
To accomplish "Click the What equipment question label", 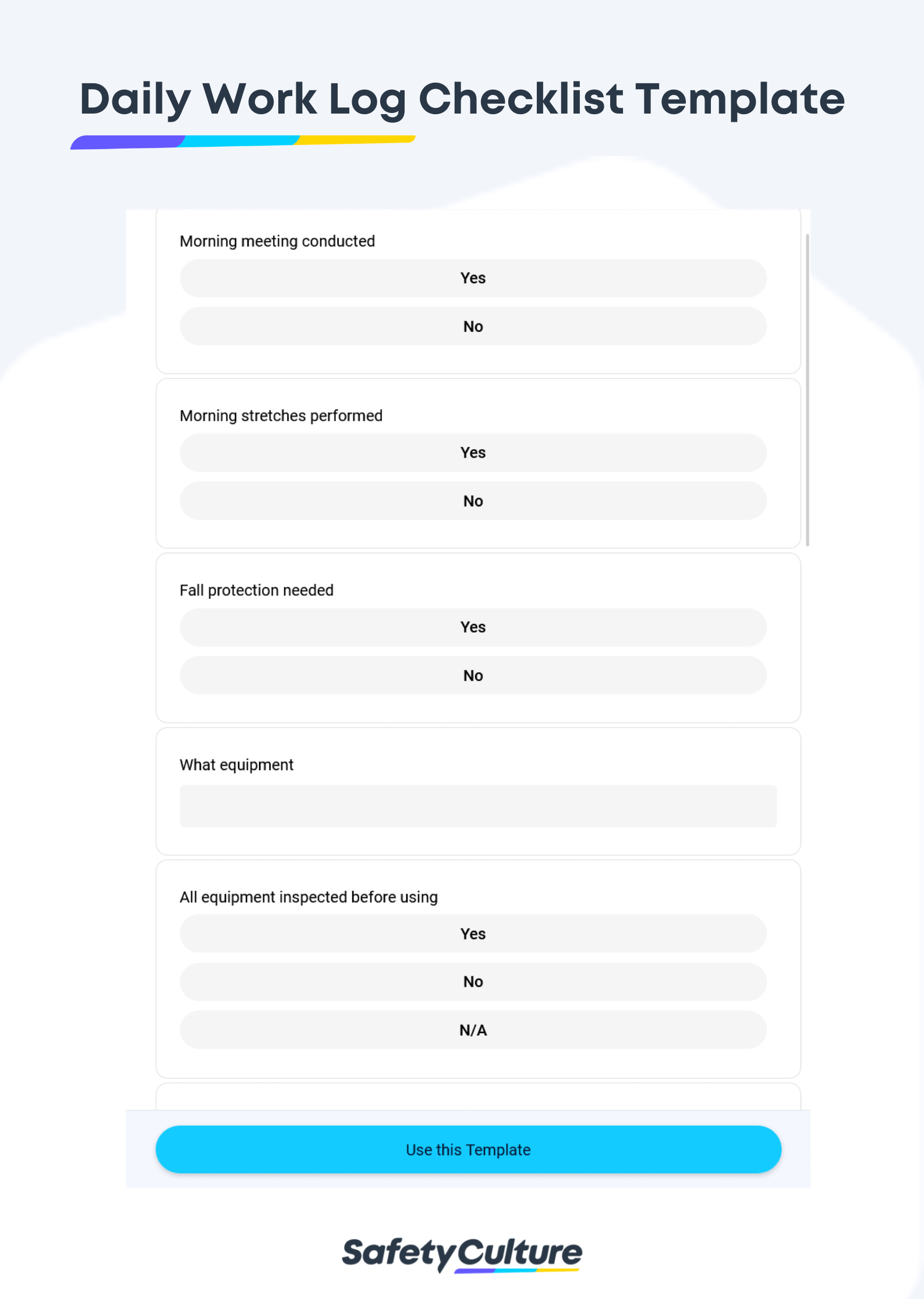I will coord(236,764).
